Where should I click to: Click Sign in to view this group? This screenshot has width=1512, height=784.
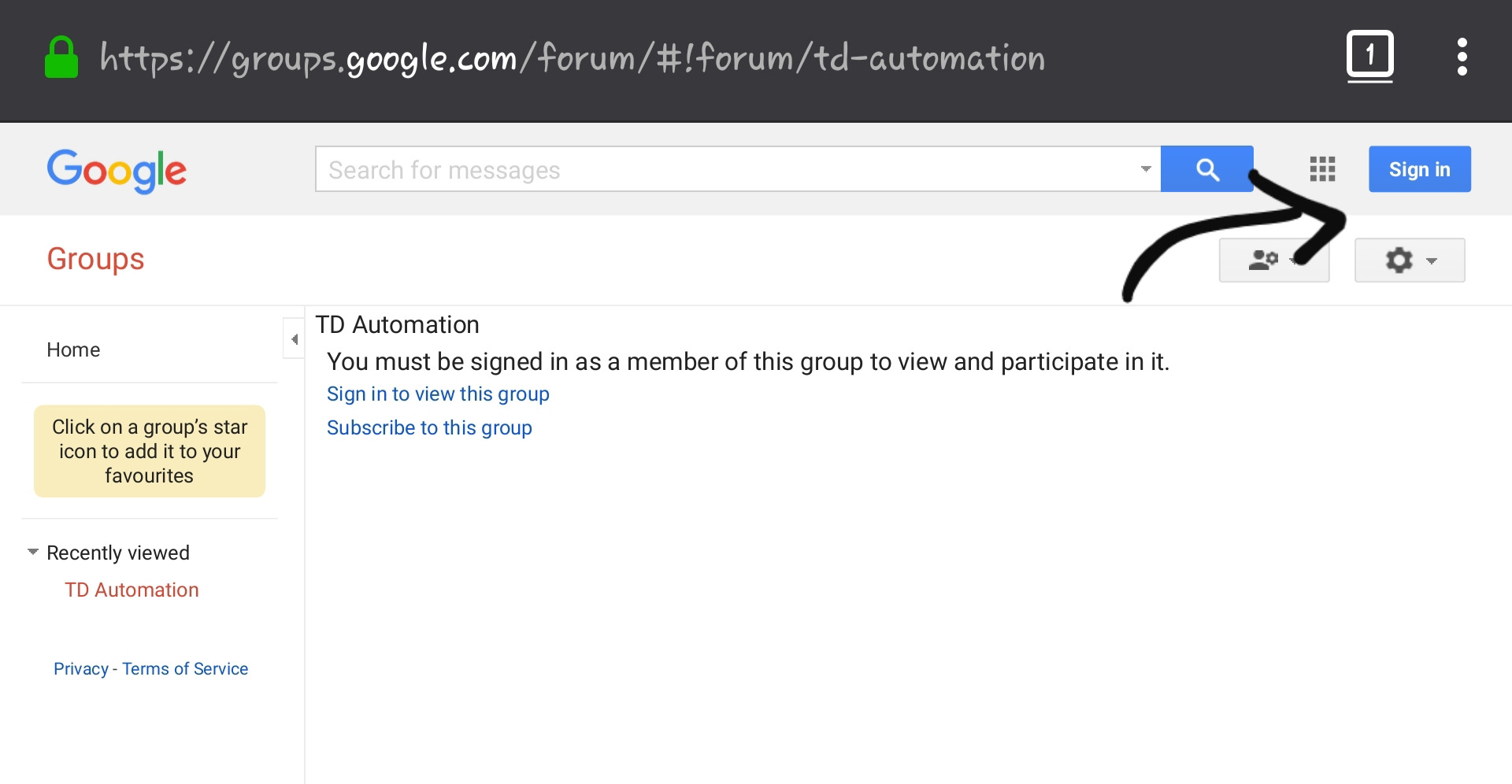click(438, 394)
